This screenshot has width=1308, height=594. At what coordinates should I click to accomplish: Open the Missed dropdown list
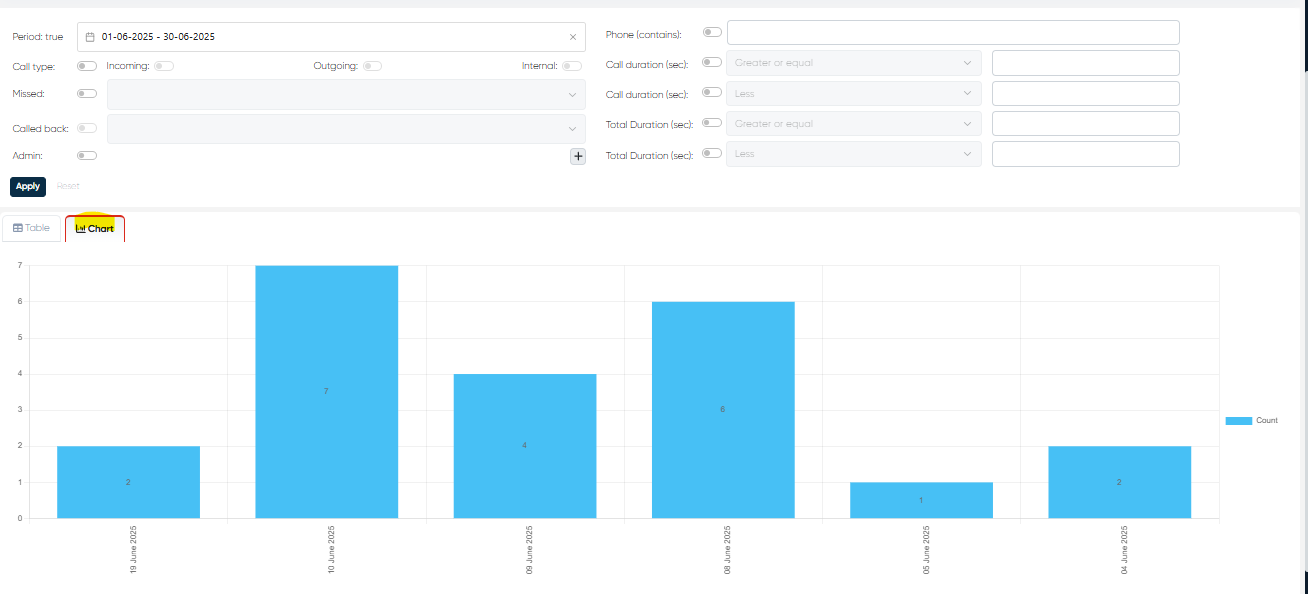pos(346,95)
